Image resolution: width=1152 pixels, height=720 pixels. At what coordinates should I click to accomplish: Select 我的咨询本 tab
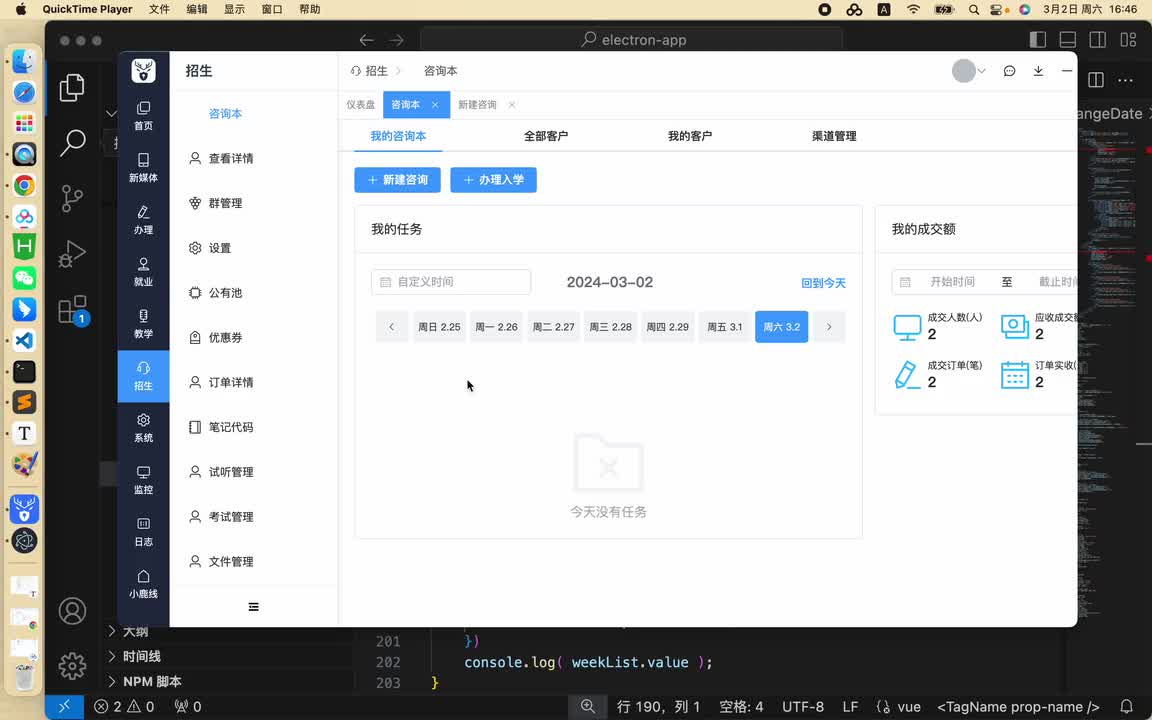[x=398, y=136]
